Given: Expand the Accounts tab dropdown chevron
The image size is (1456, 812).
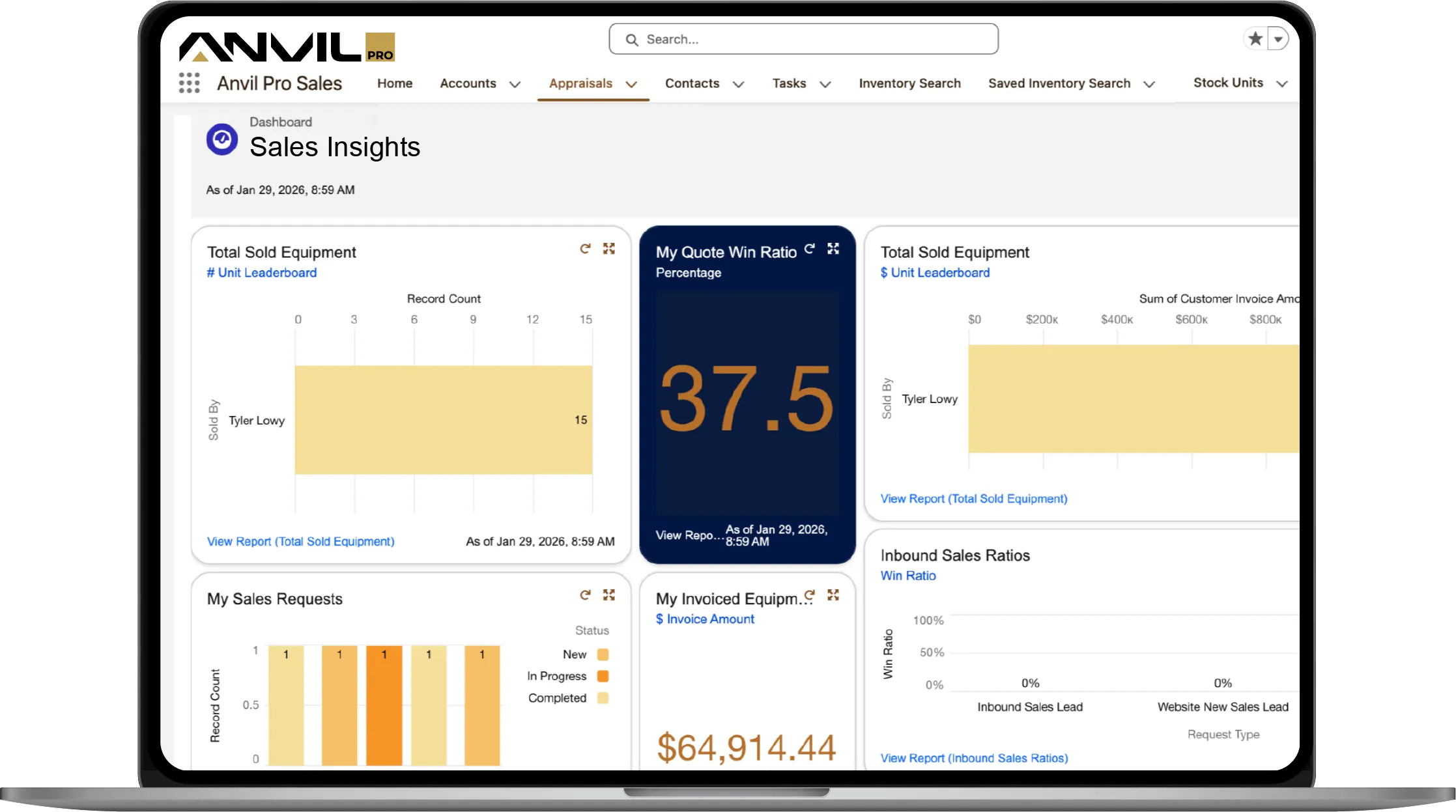Looking at the screenshot, I should (x=515, y=84).
